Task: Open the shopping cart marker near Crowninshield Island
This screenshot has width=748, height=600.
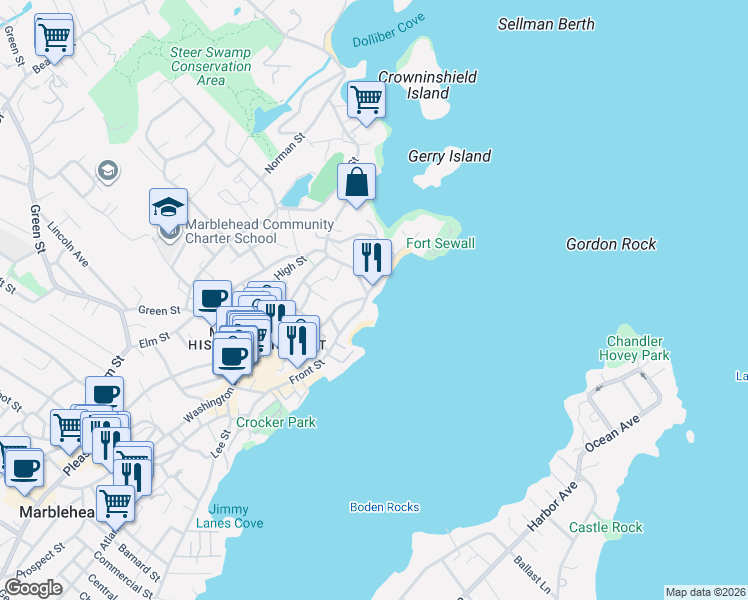Action: 366,100
